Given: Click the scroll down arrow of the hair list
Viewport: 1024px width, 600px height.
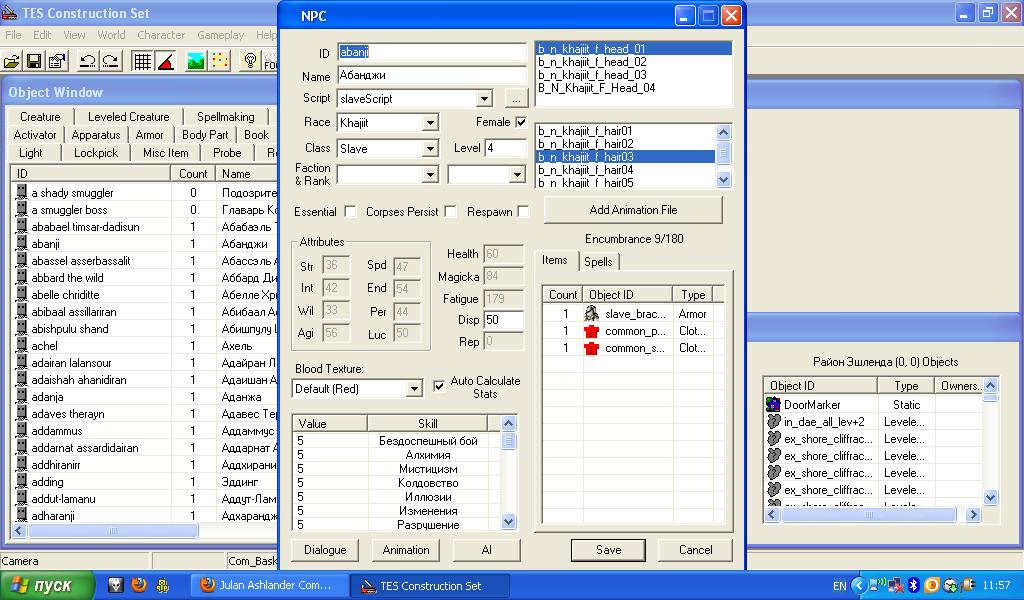Looking at the screenshot, I should [723, 179].
